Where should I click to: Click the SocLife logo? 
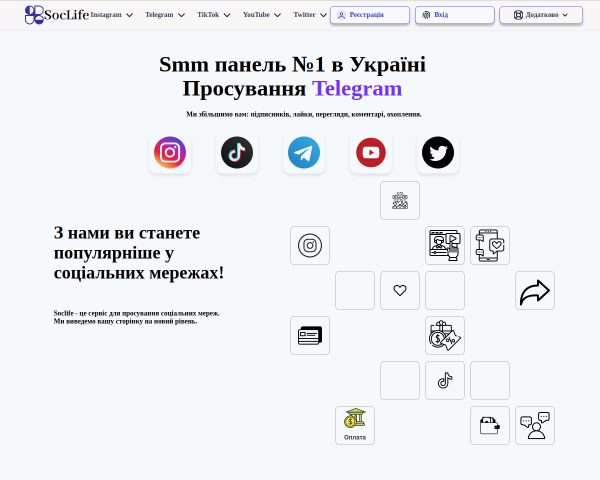(x=57, y=15)
